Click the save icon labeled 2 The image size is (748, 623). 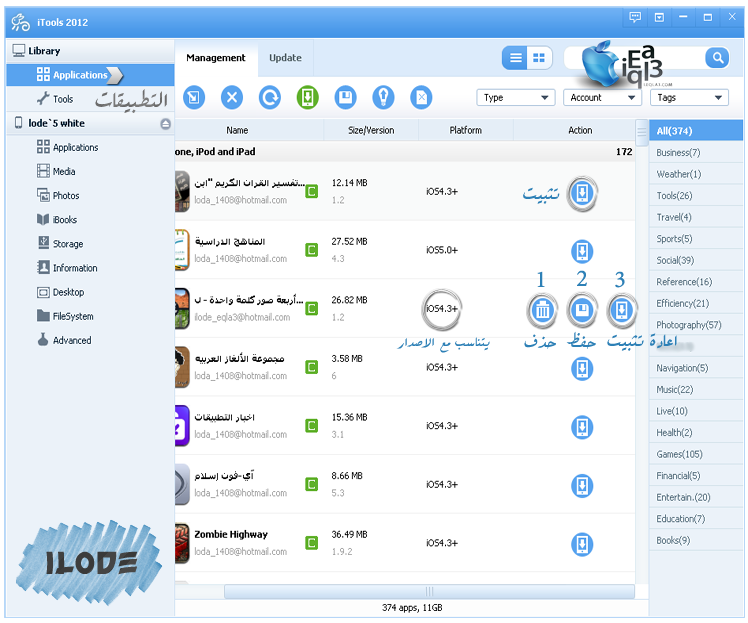coord(581,310)
